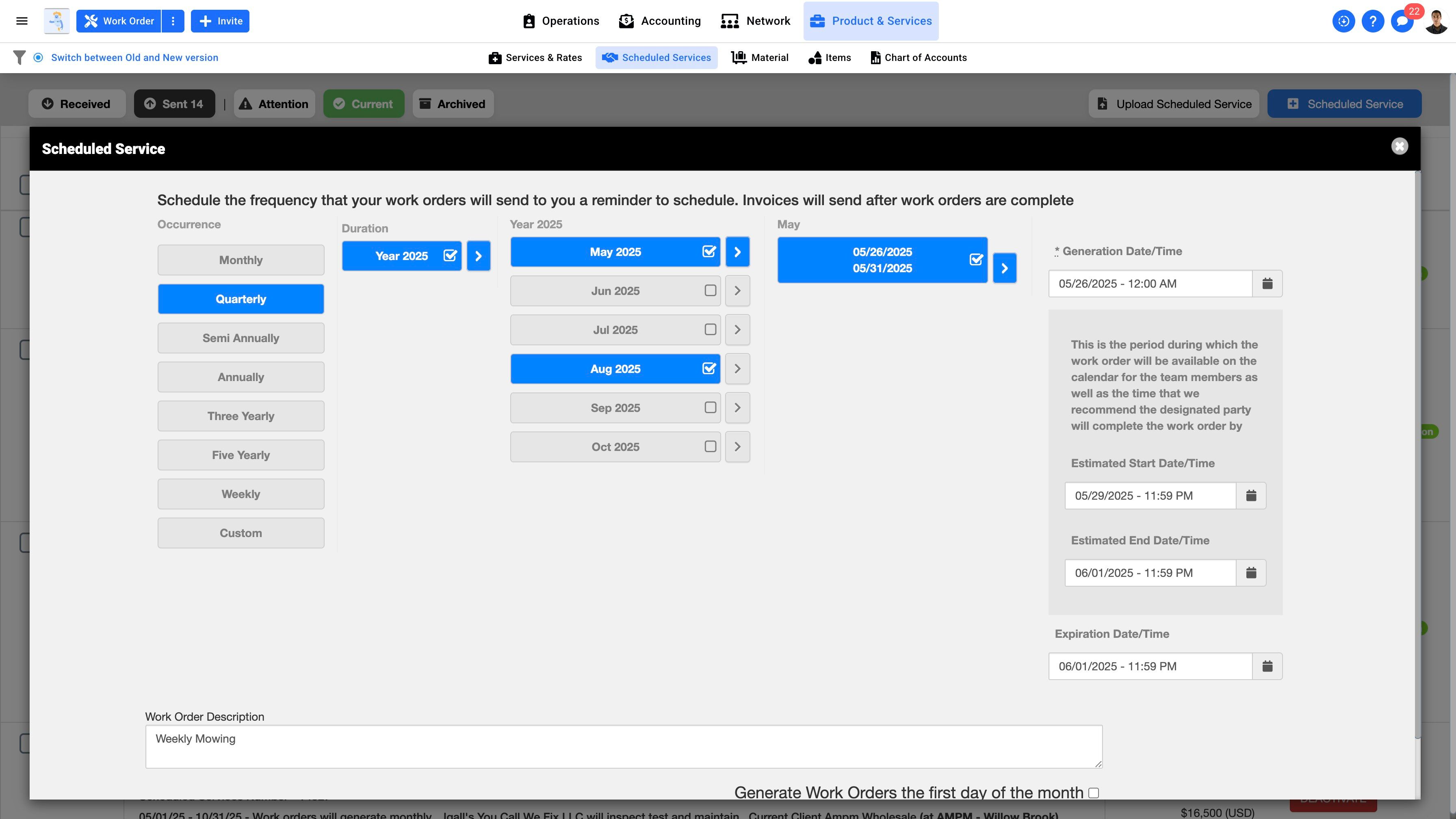Screen dimensions: 1456x819
Task: Click Switch between Old and New version
Action: 134,58
